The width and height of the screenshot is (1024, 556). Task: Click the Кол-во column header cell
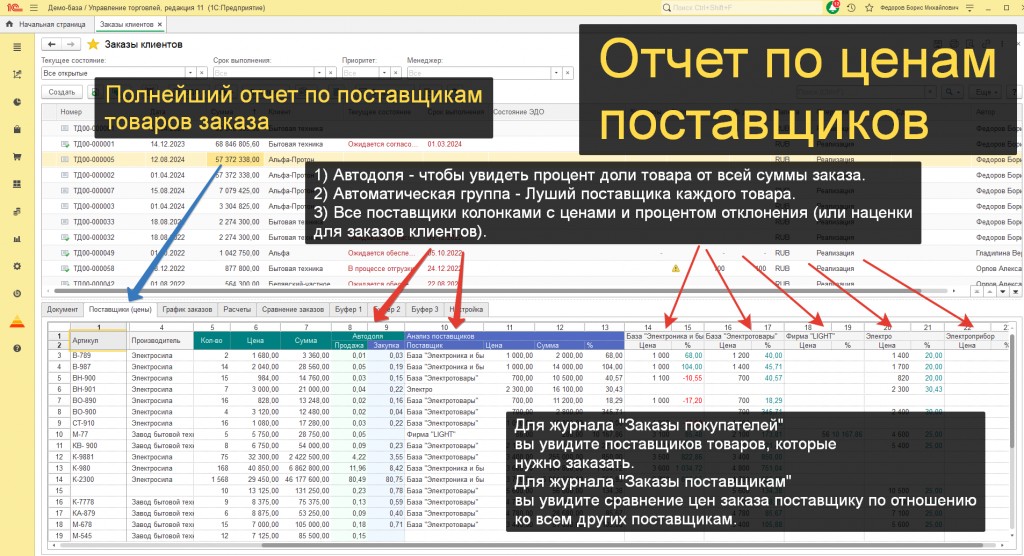(212, 340)
